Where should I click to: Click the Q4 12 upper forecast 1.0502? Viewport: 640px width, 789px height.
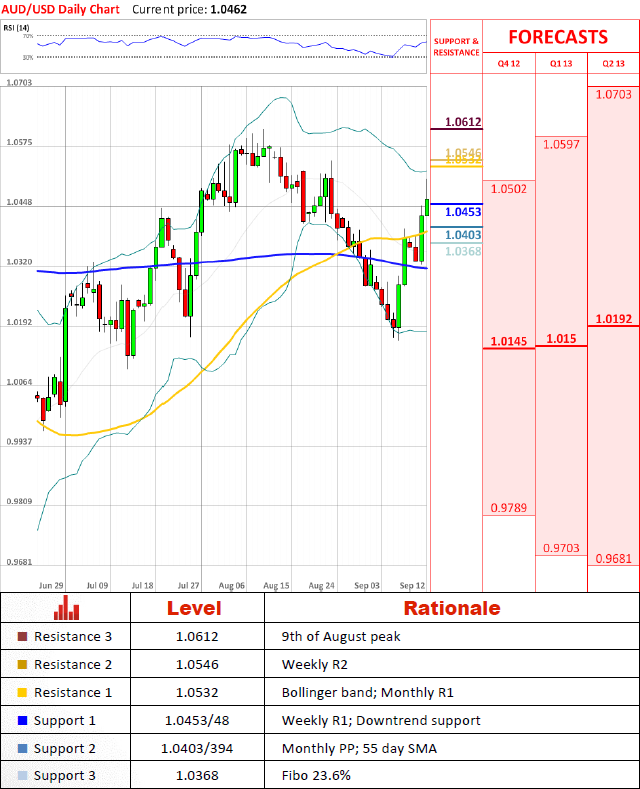pyautogui.click(x=509, y=189)
